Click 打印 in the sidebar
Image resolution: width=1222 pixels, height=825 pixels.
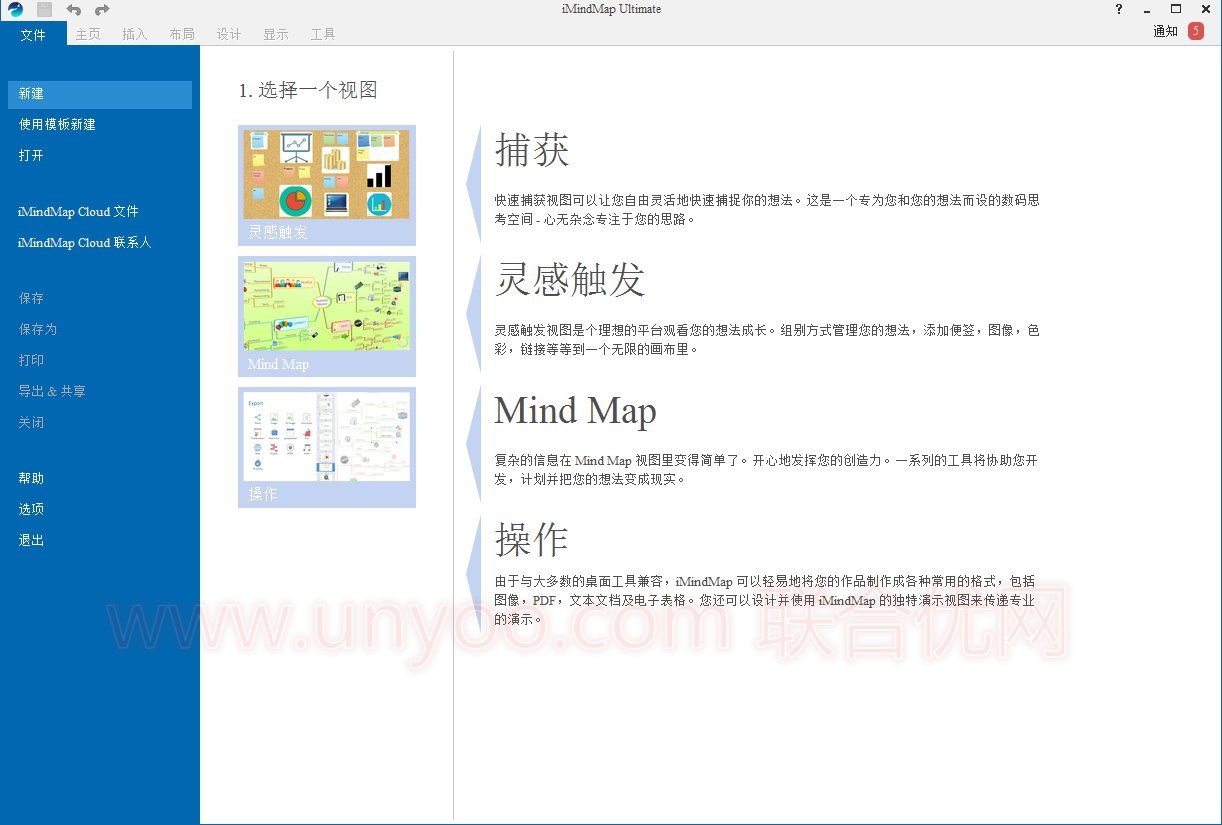pos(31,361)
